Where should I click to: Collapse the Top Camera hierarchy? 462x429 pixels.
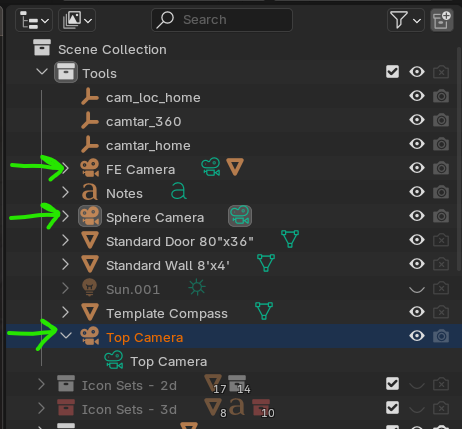(x=66, y=336)
